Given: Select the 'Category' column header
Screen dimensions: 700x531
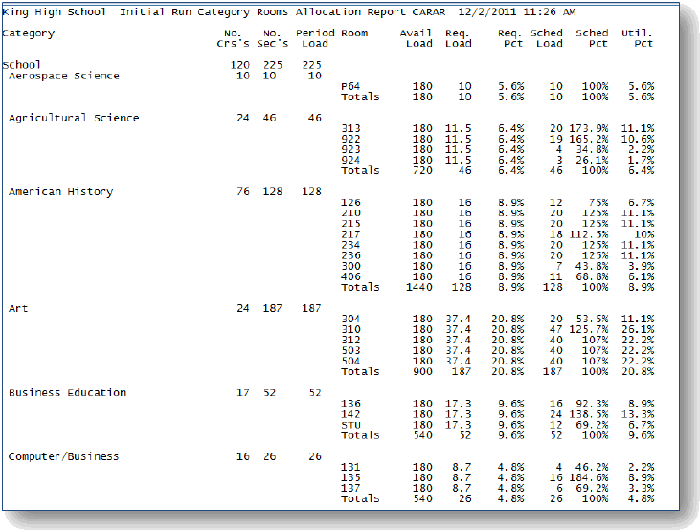Looking at the screenshot, I should [x=30, y=33].
